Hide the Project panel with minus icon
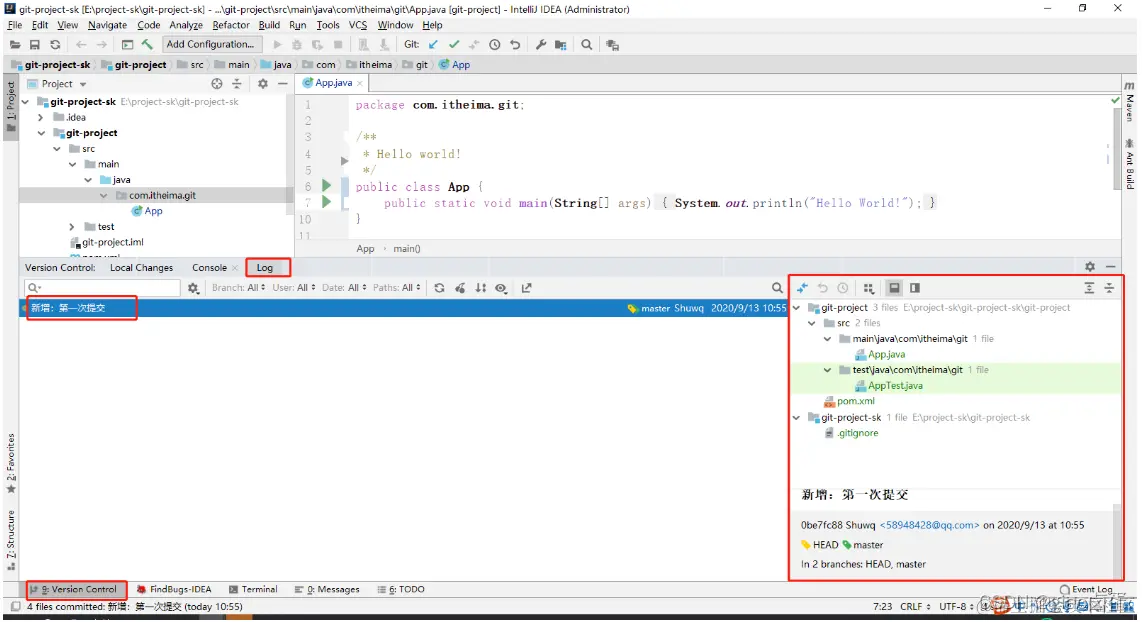This screenshot has height=622, width=1142. tap(283, 84)
